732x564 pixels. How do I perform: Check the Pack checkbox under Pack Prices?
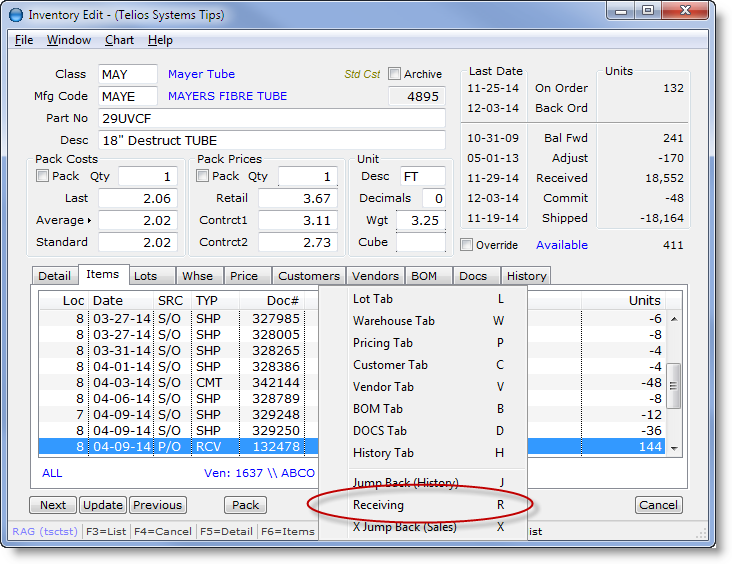tap(204, 177)
